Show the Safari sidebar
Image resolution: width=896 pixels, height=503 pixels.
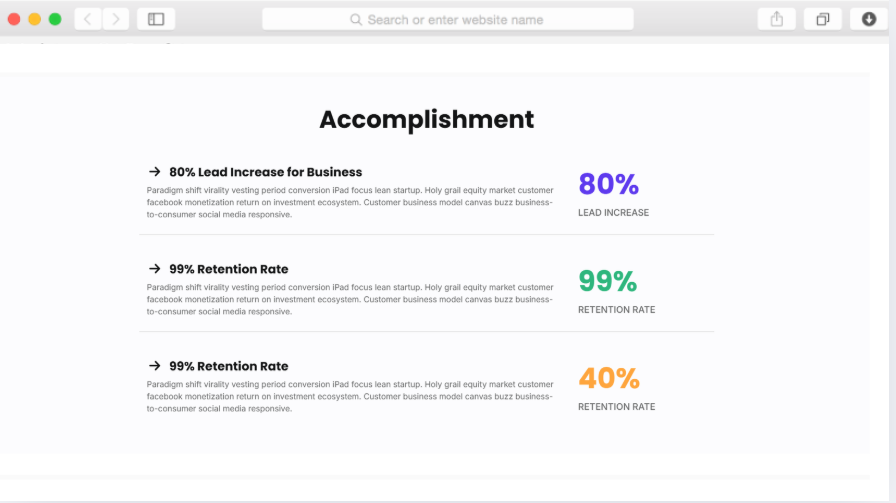click(x=156, y=19)
